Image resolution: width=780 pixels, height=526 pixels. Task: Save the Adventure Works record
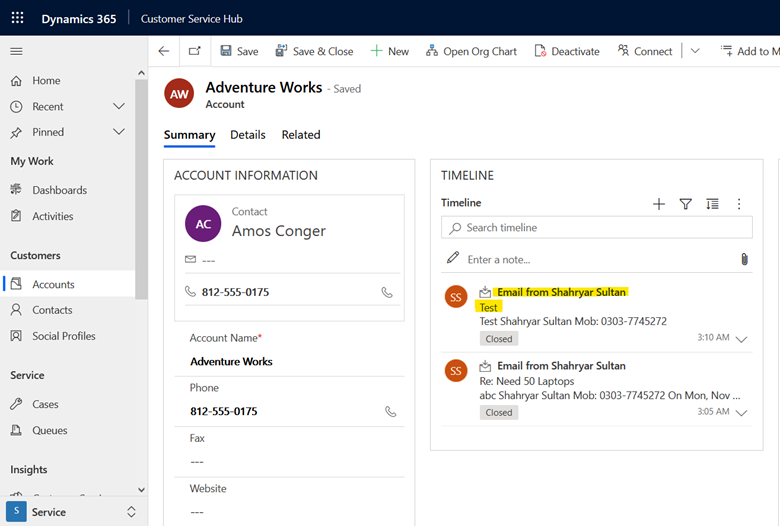click(239, 51)
